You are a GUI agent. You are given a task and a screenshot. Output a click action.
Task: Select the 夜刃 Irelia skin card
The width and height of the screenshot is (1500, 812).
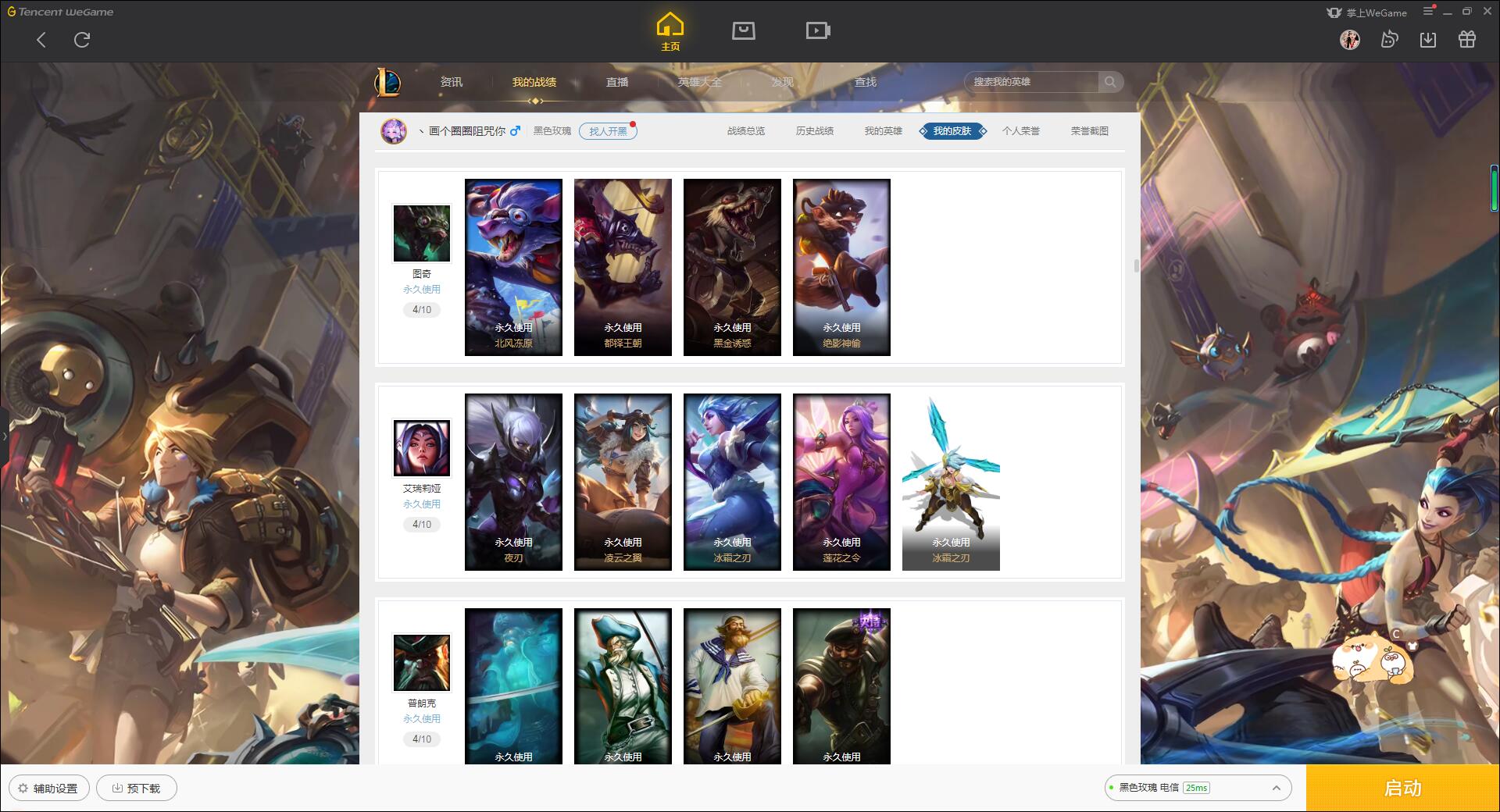513,482
